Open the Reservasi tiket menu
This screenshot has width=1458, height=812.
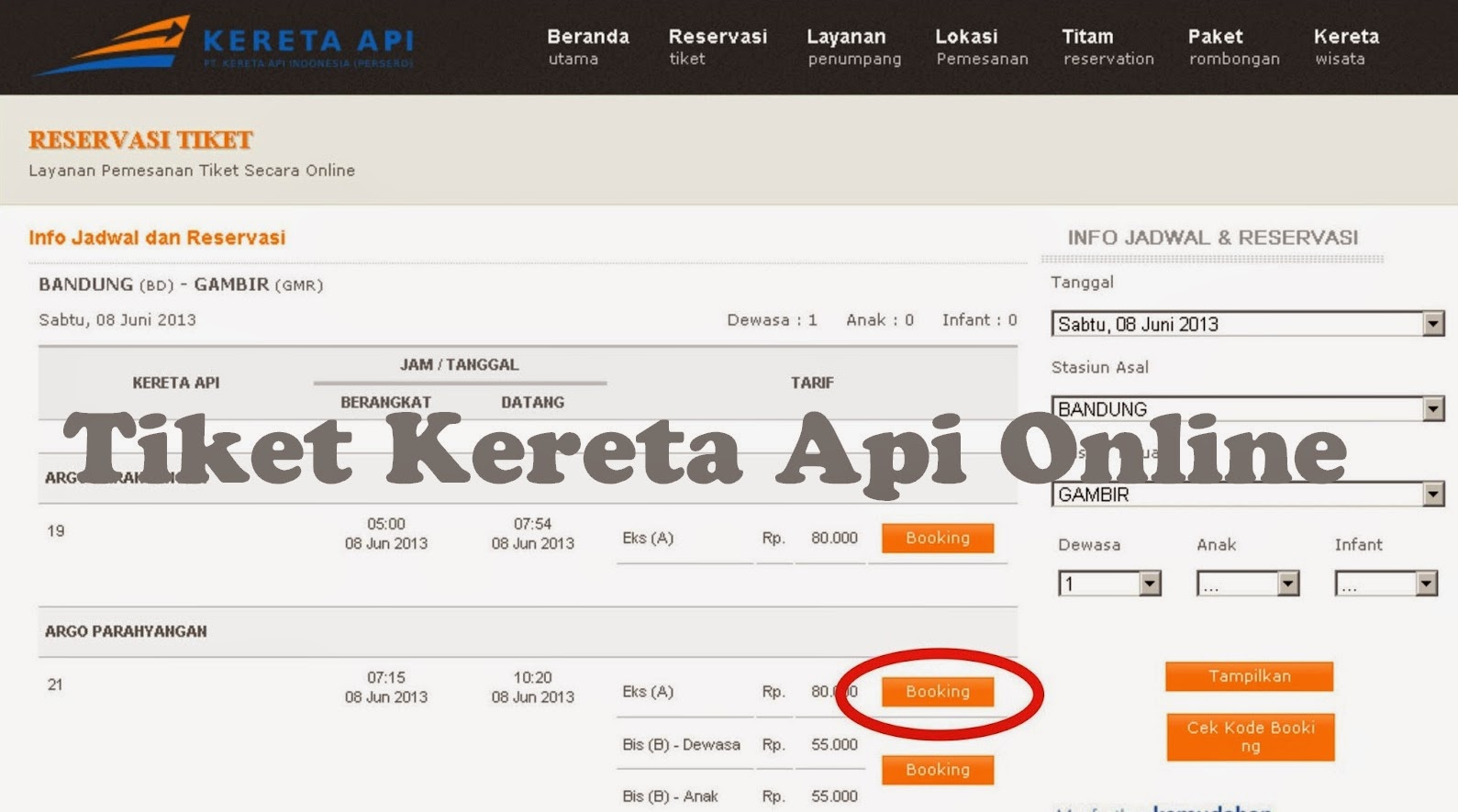(x=718, y=47)
